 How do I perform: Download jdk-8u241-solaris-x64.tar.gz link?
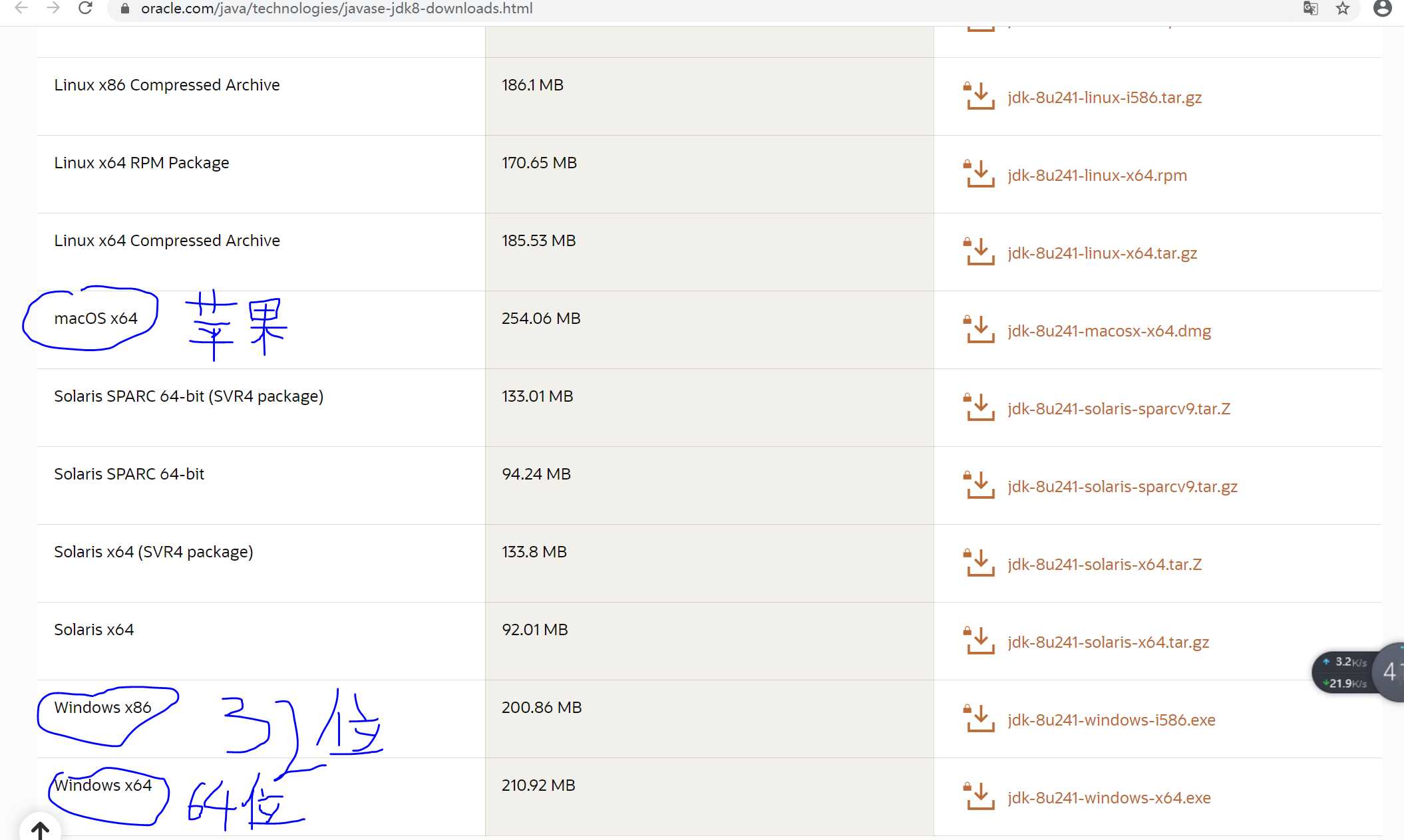[1108, 642]
